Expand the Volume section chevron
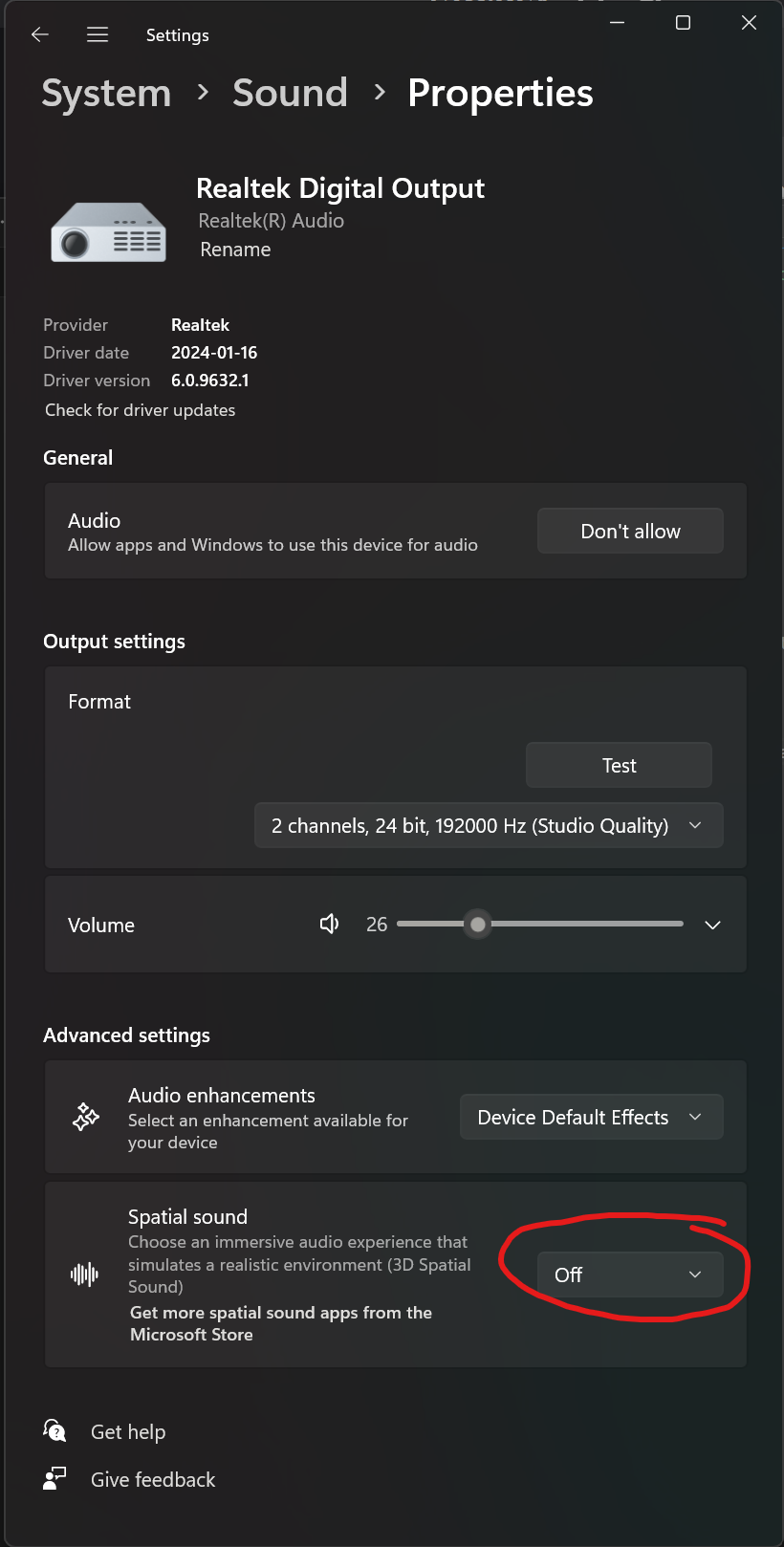 (x=712, y=925)
